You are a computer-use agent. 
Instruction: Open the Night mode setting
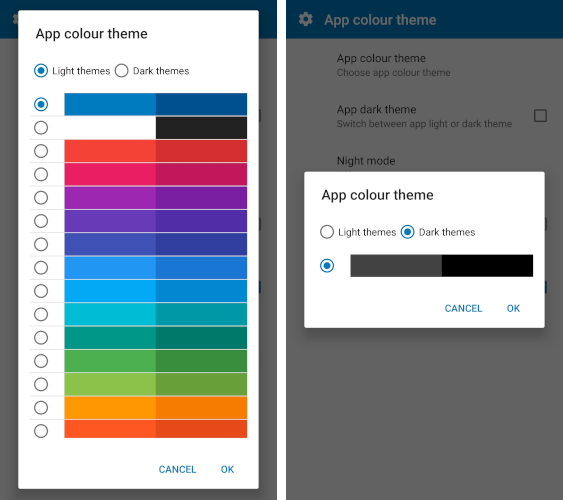(366, 161)
